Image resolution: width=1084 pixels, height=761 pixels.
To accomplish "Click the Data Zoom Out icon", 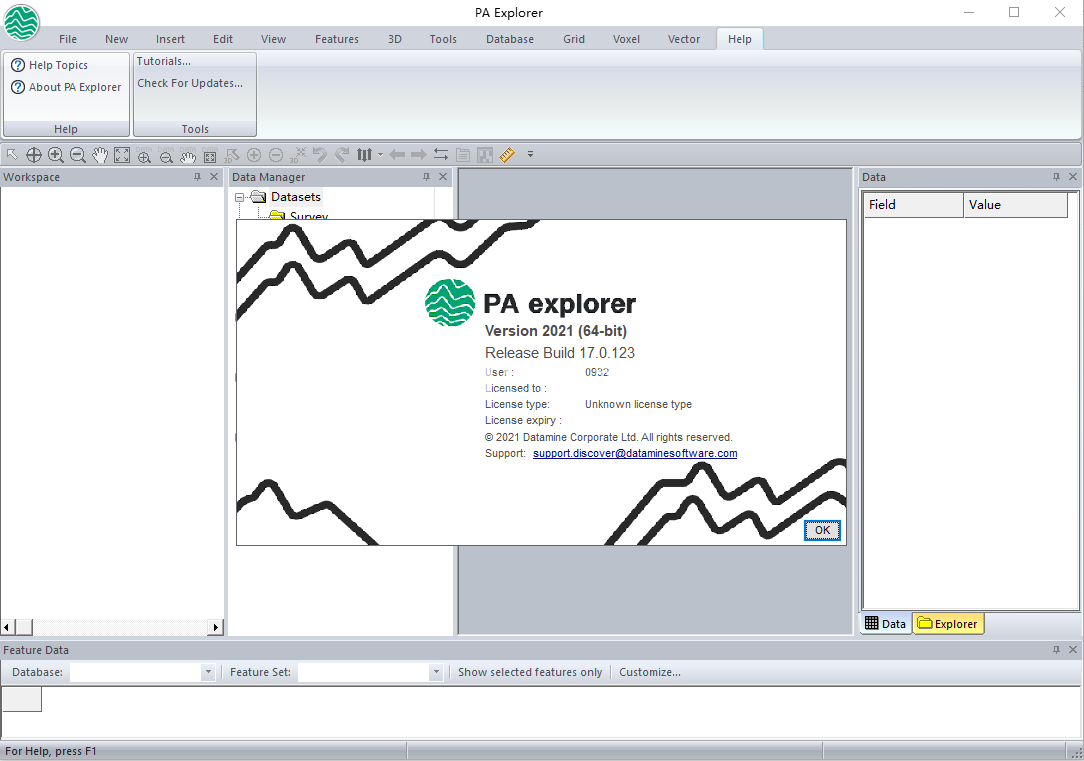I will [166, 155].
